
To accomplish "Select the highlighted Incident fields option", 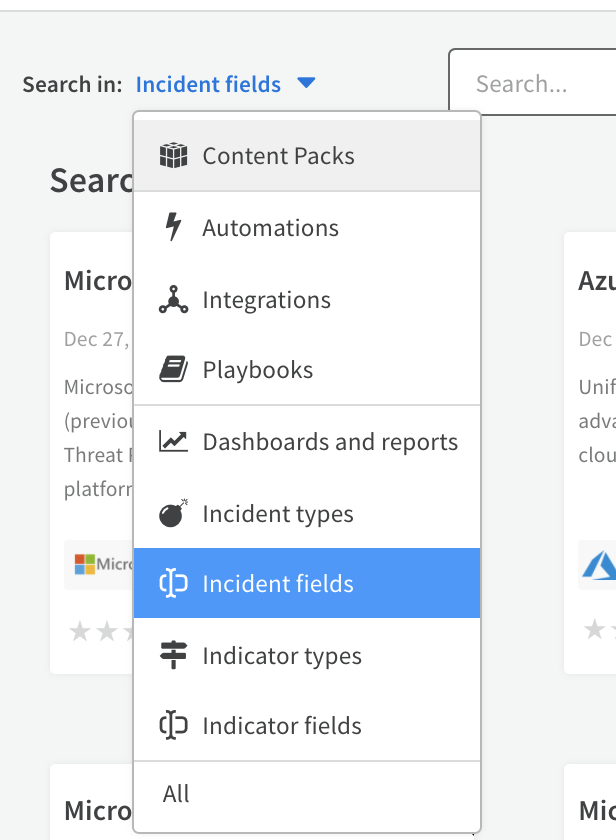I will pos(278,584).
